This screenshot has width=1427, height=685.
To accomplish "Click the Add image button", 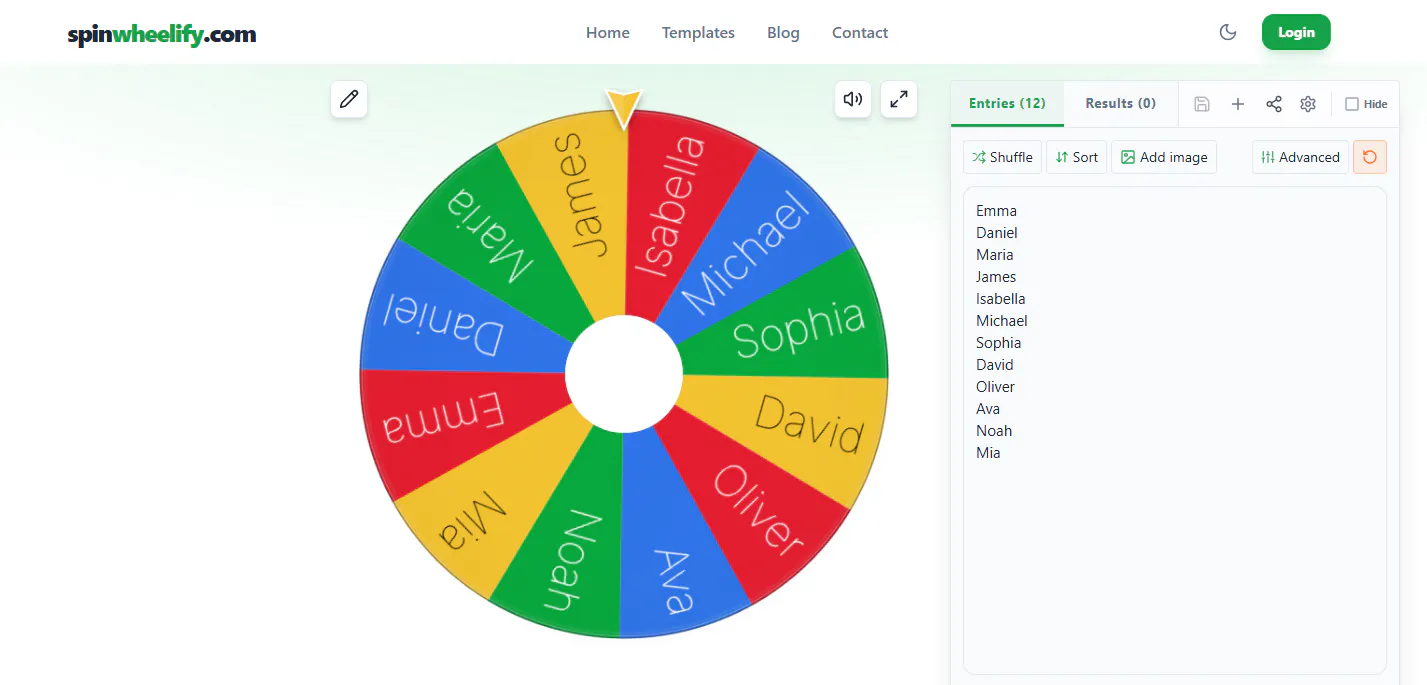I will (x=1164, y=157).
